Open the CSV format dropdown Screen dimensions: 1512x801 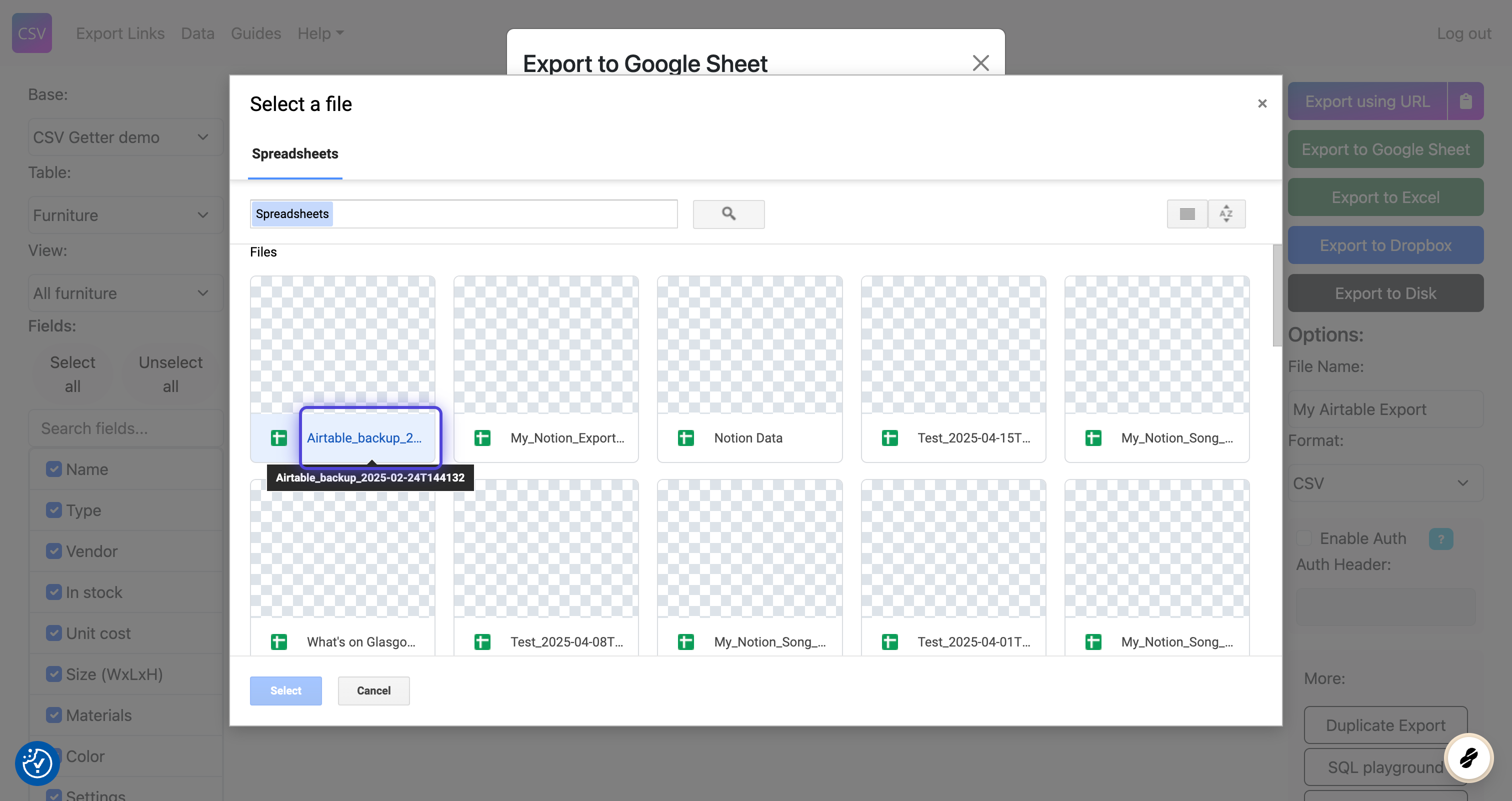(1384, 483)
